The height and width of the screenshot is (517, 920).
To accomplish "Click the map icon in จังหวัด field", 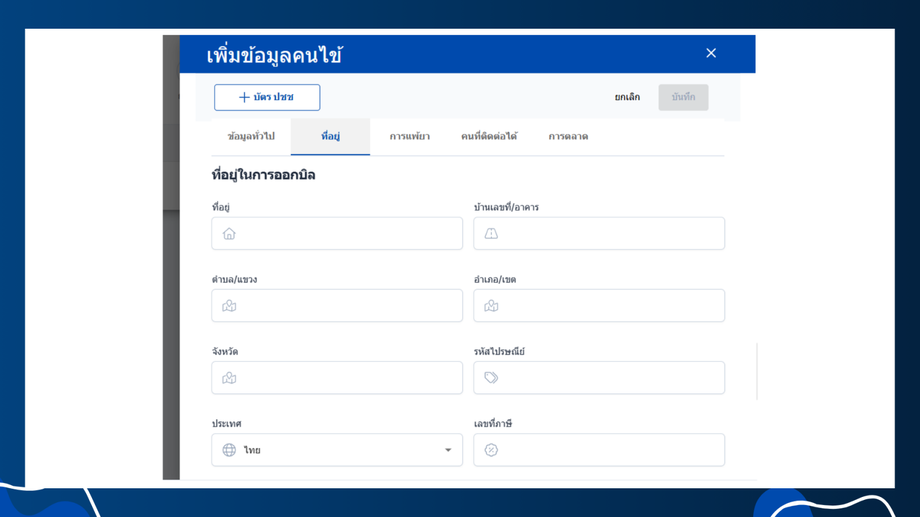I will [x=229, y=378].
